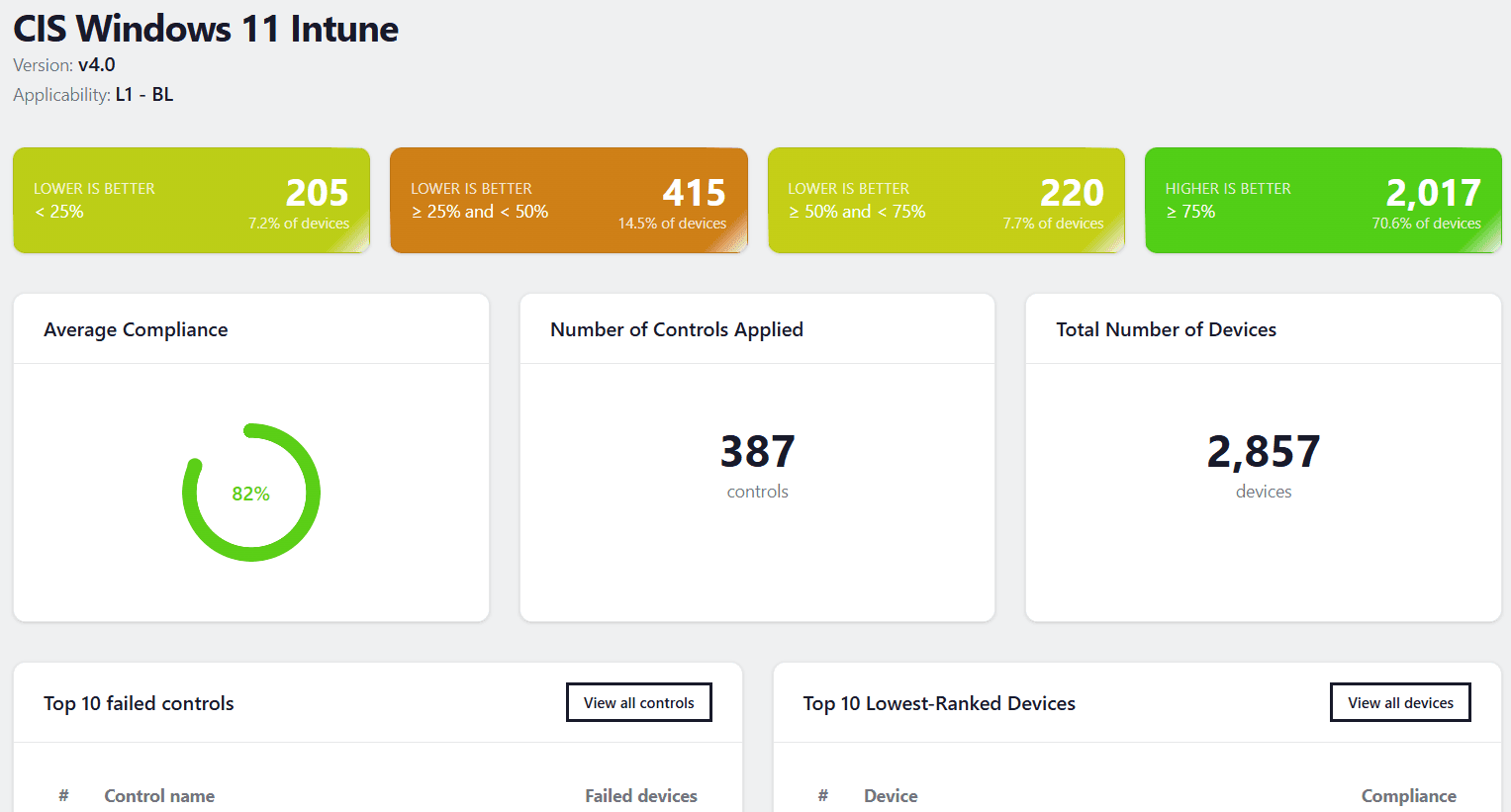Click the "Top 10 failed controls" heading
Image resolution: width=1511 pixels, height=812 pixels.
tap(139, 702)
